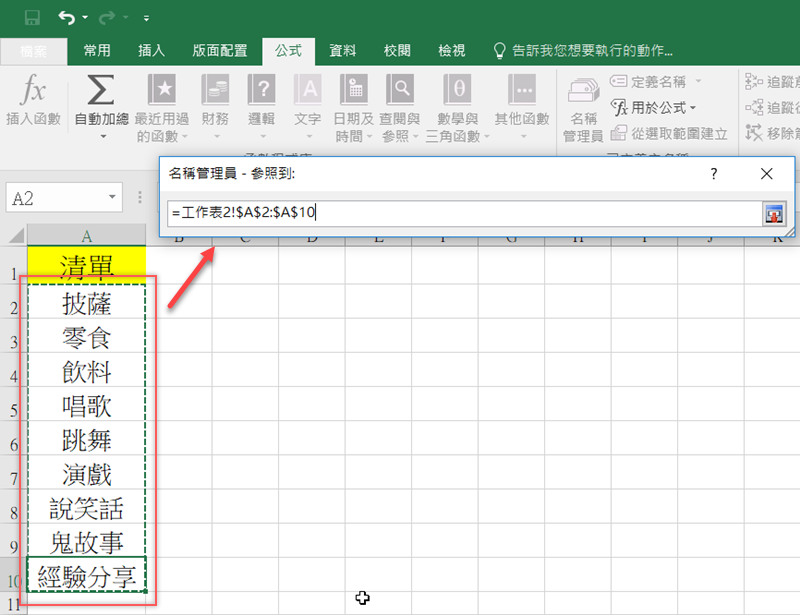
Task: Open Math & Trig functions icon
Action: point(458,92)
